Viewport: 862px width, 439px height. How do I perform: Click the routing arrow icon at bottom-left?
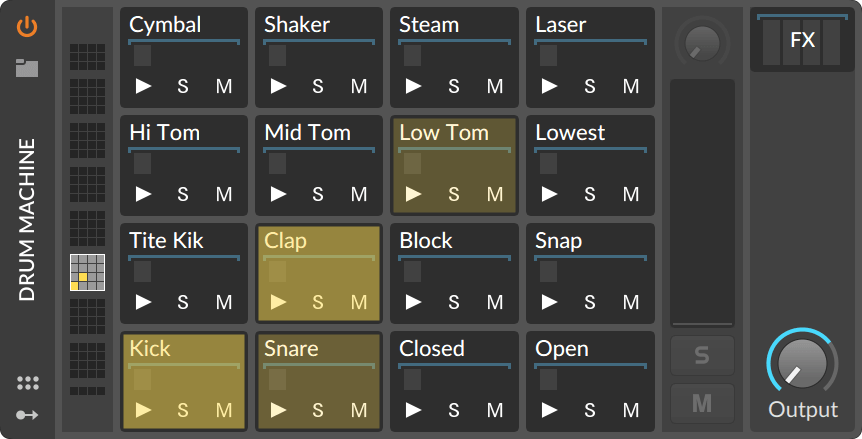28,414
